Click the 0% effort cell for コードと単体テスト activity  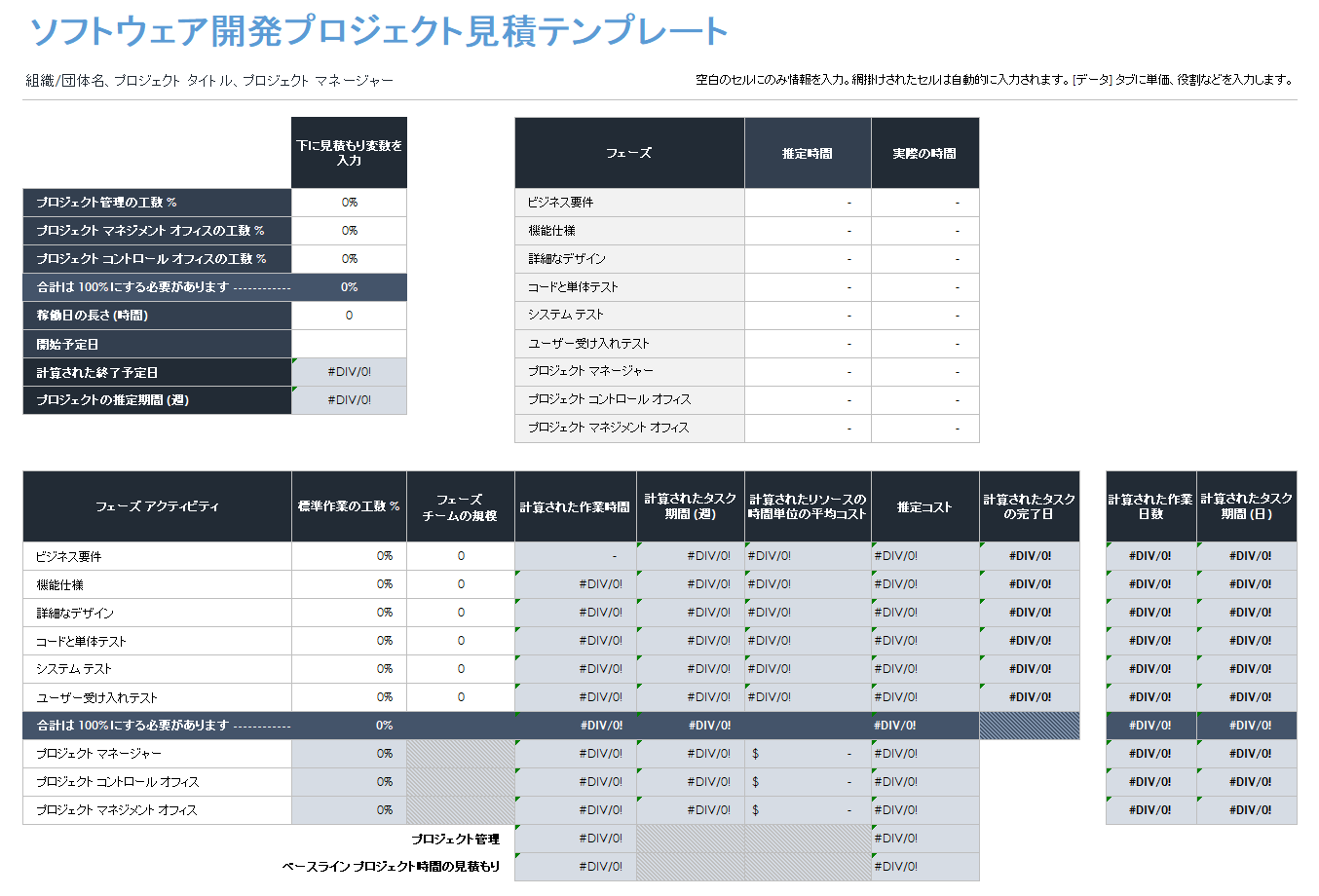(x=349, y=641)
